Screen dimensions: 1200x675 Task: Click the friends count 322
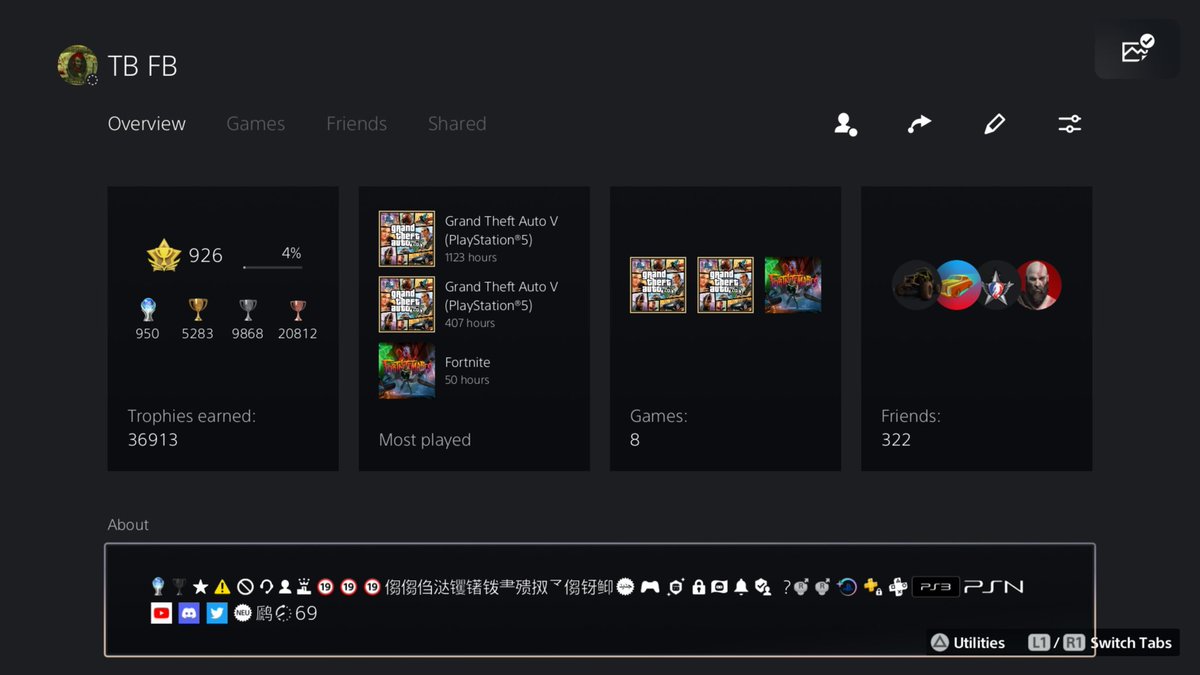pyautogui.click(x=896, y=440)
